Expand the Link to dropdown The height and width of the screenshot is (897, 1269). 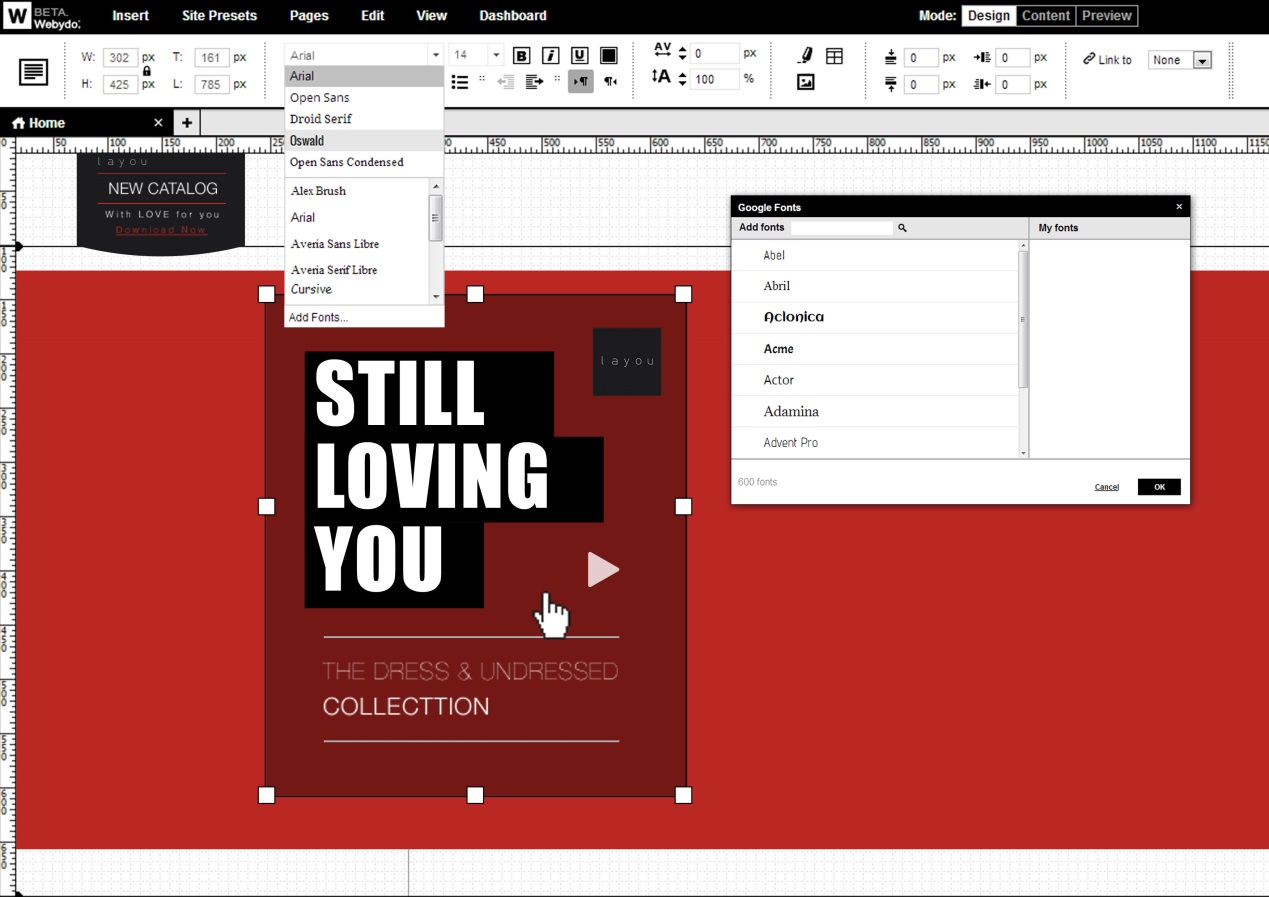1202,61
